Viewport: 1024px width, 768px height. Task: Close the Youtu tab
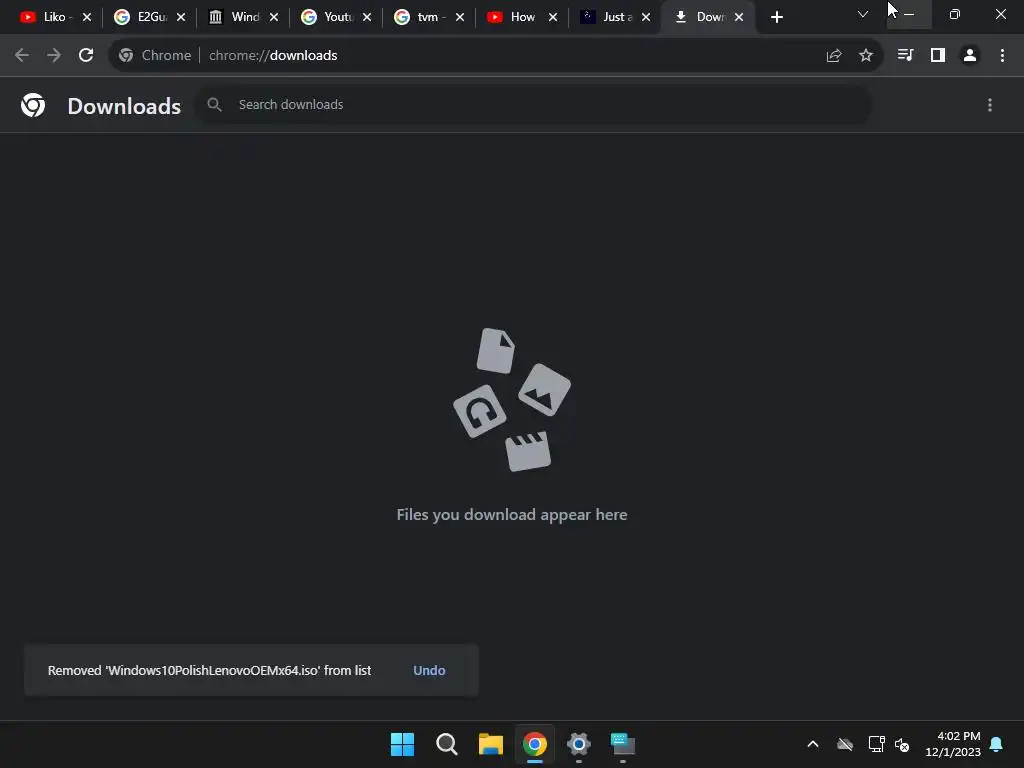pyautogui.click(x=367, y=17)
